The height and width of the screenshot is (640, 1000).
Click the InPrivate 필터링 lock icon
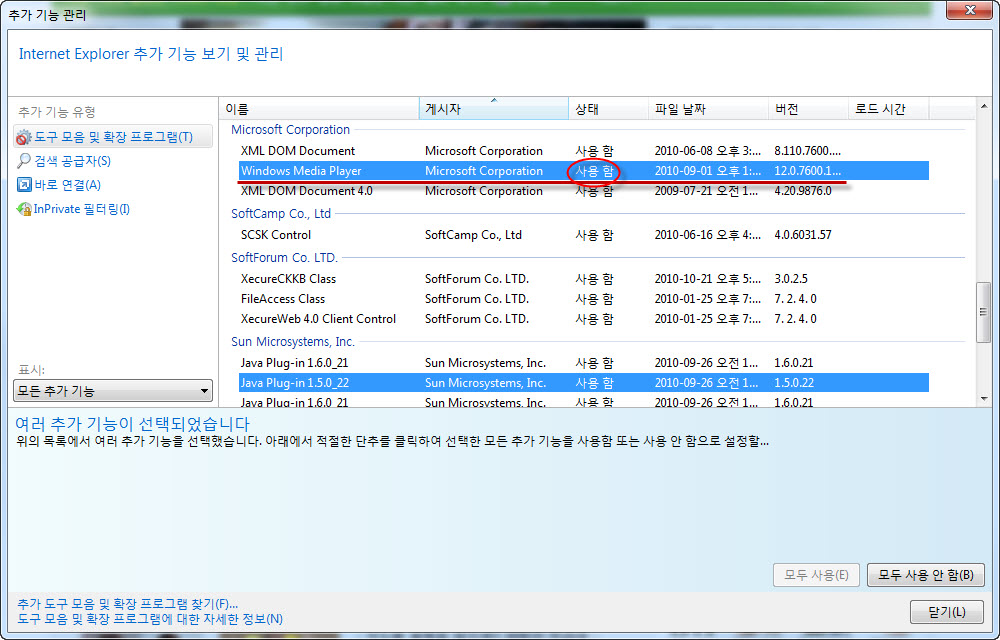[24, 209]
